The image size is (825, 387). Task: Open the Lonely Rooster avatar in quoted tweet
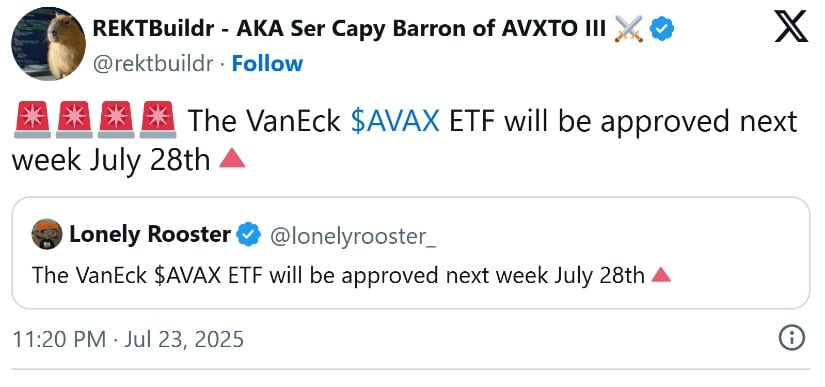47,235
